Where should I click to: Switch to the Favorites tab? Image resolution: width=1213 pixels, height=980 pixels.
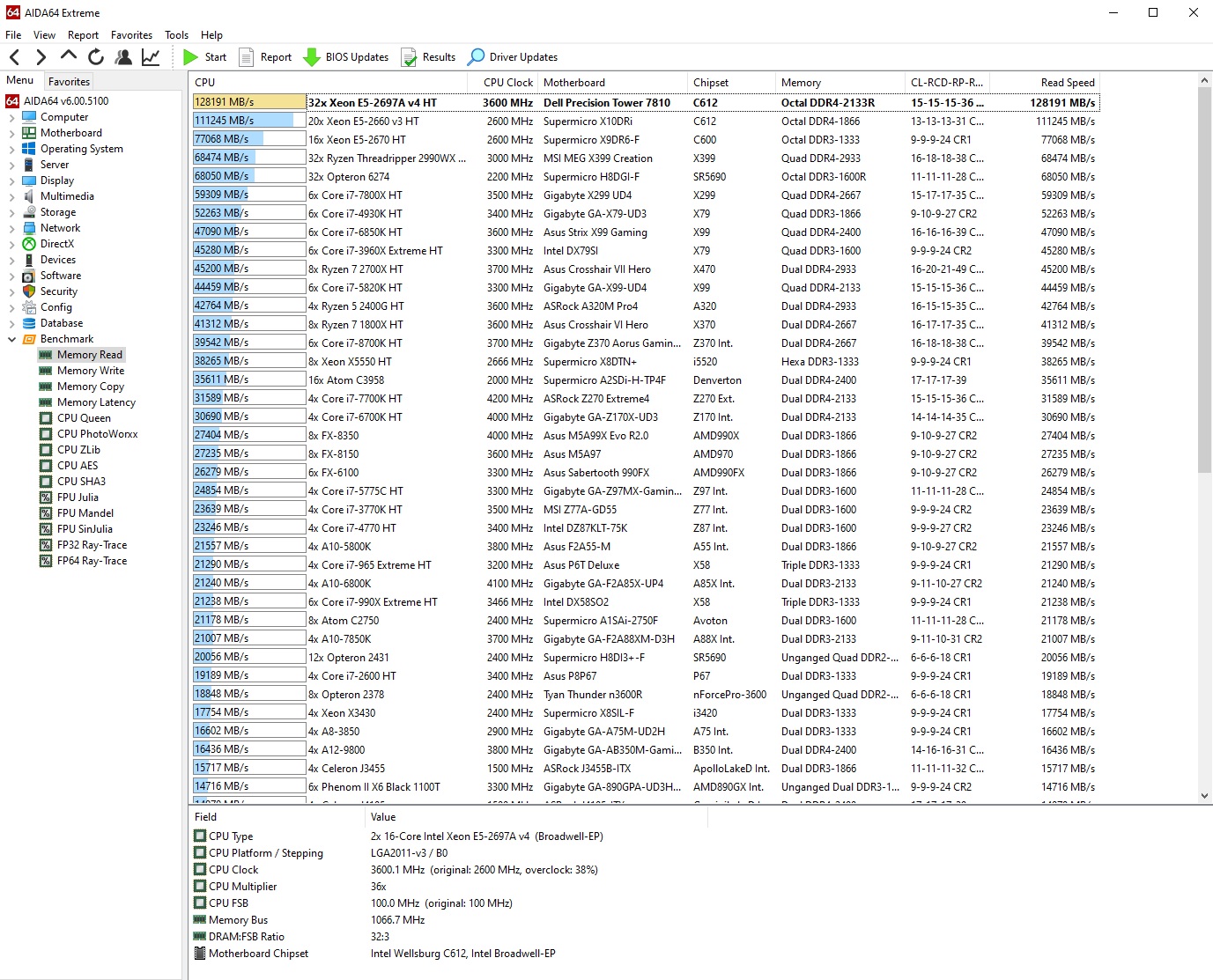(x=69, y=81)
